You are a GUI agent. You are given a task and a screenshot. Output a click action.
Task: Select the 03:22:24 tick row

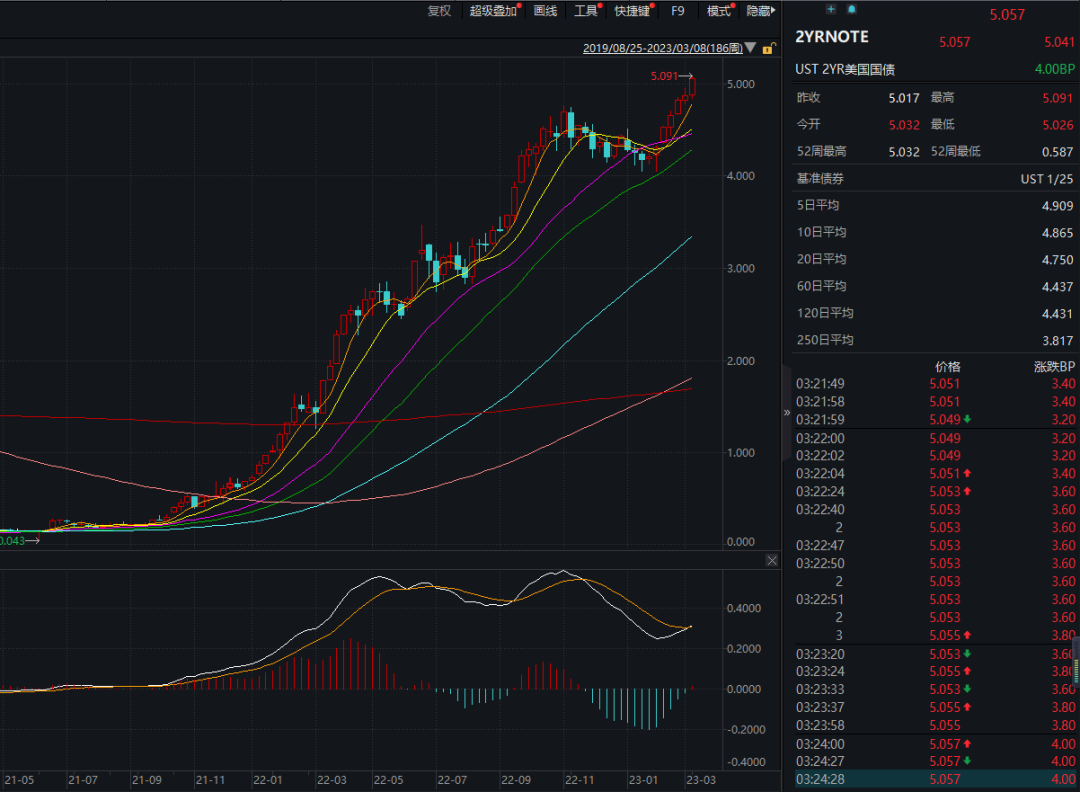(935, 491)
